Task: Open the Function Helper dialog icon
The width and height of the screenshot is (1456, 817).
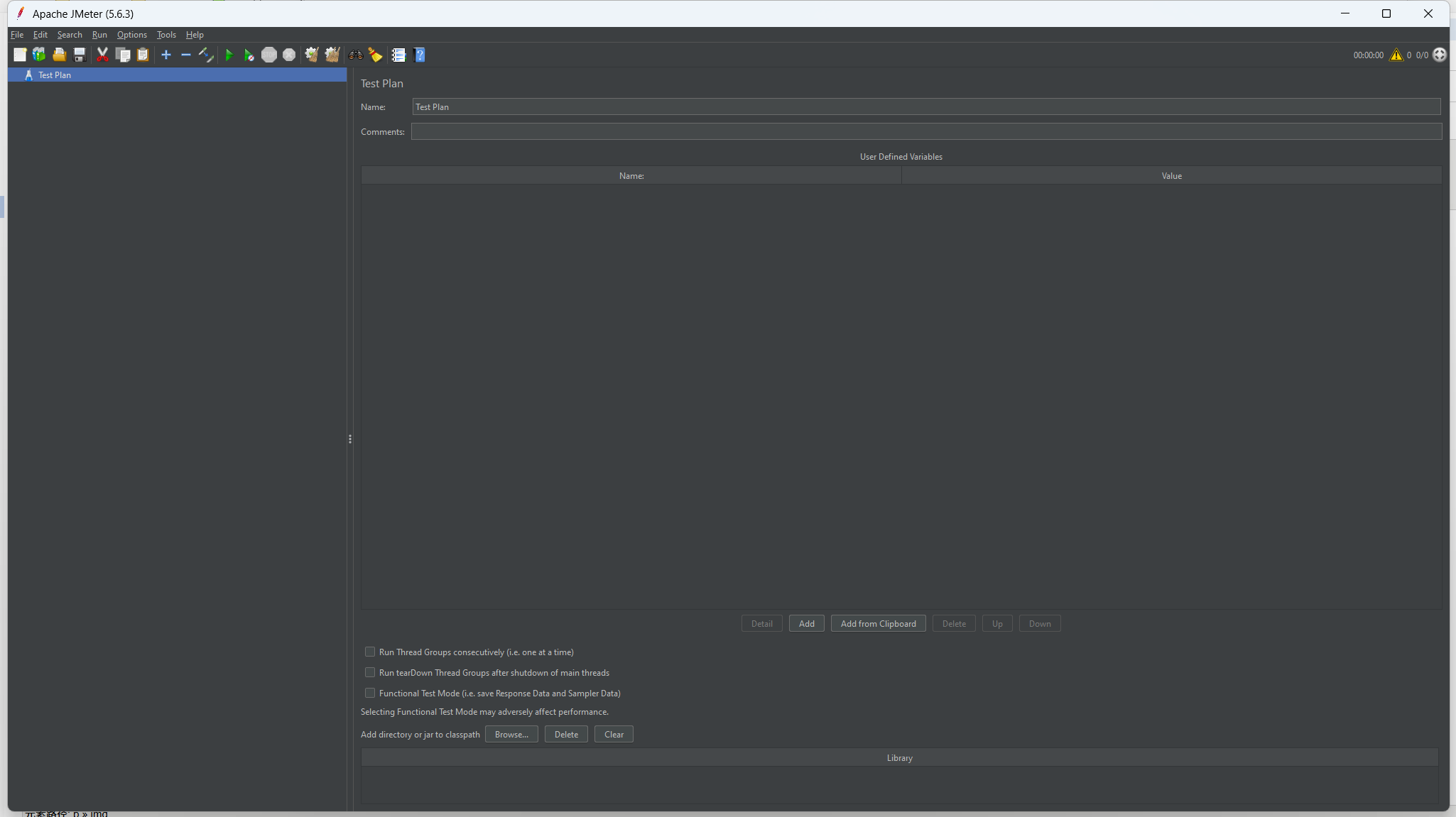Action: click(398, 55)
